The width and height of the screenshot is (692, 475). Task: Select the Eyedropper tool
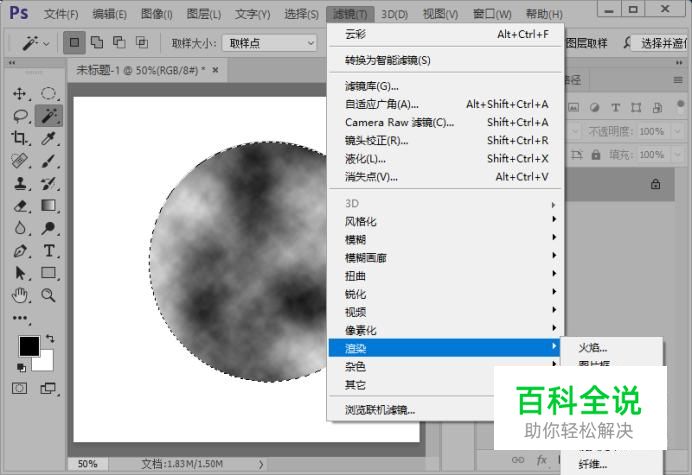49,138
